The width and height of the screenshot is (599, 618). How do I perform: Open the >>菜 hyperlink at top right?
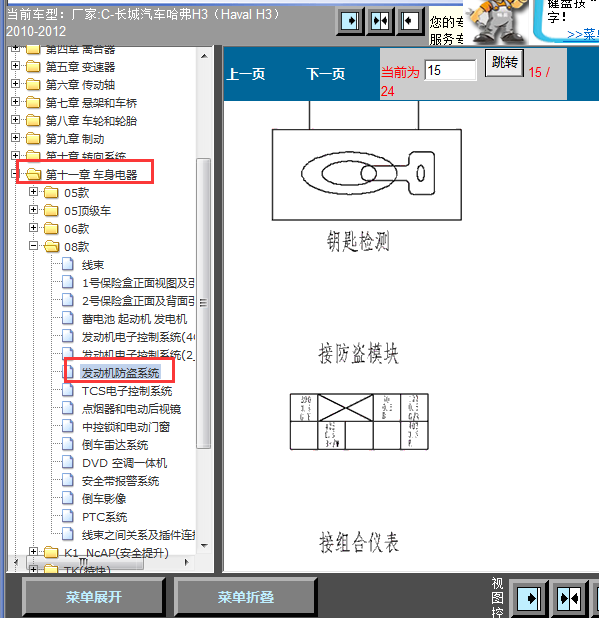tap(582, 34)
